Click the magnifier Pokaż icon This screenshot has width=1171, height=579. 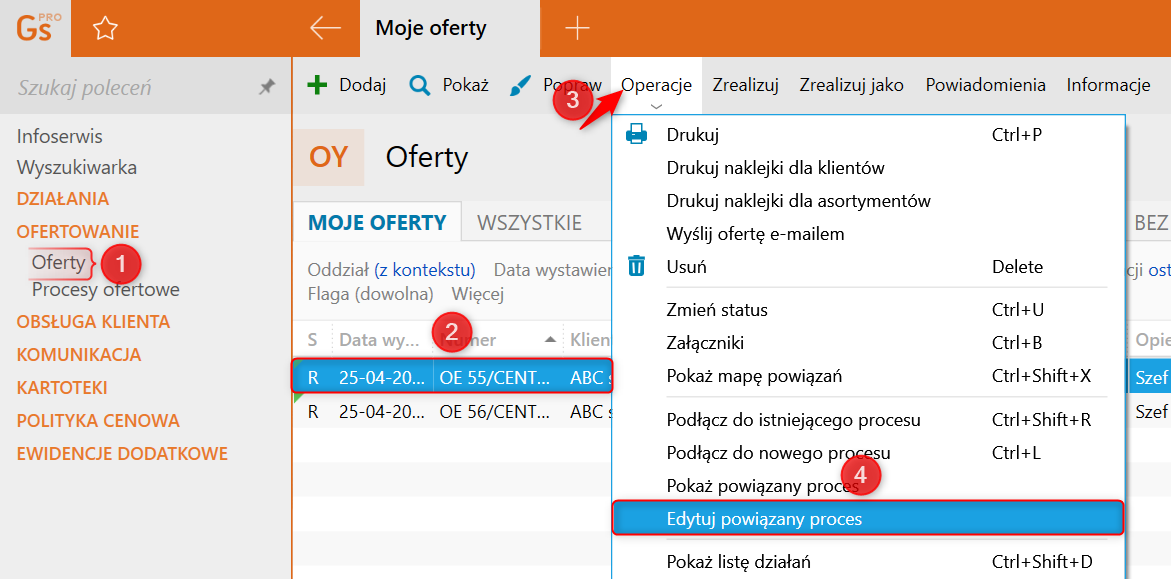420,85
